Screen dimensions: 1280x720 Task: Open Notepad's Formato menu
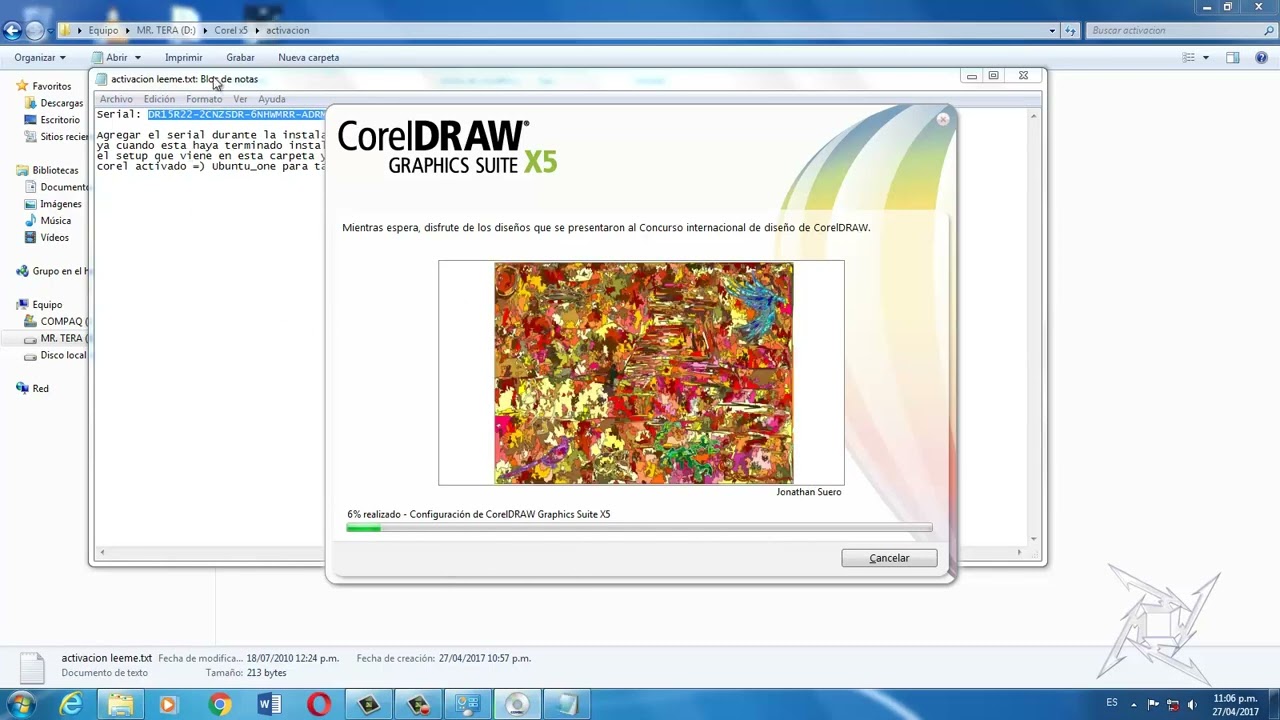click(x=204, y=99)
